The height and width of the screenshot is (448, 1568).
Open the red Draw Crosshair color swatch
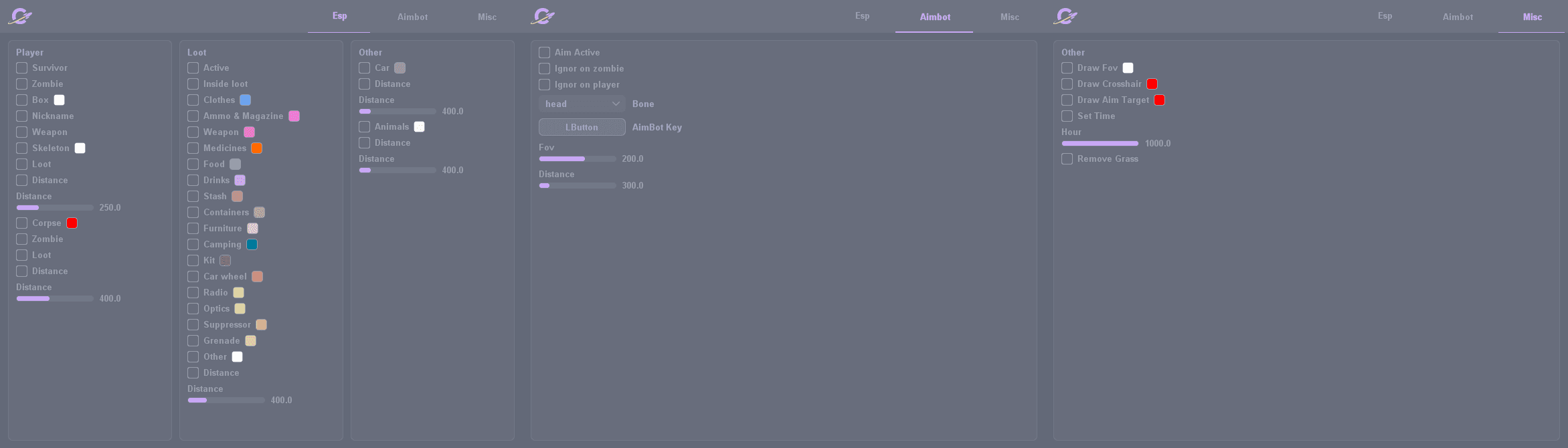(1152, 84)
